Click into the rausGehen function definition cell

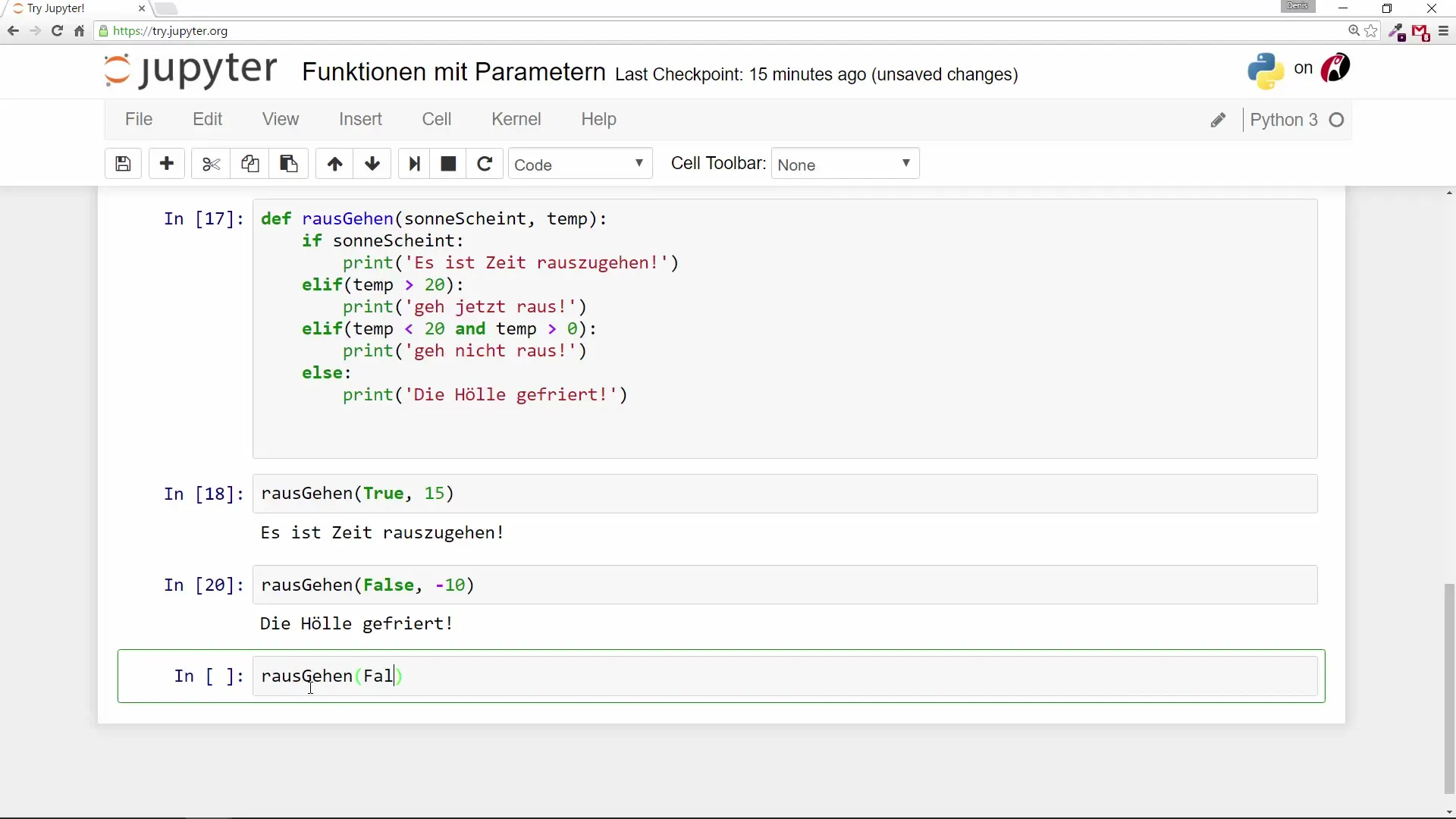pyautogui.click(x=785, y=328)
